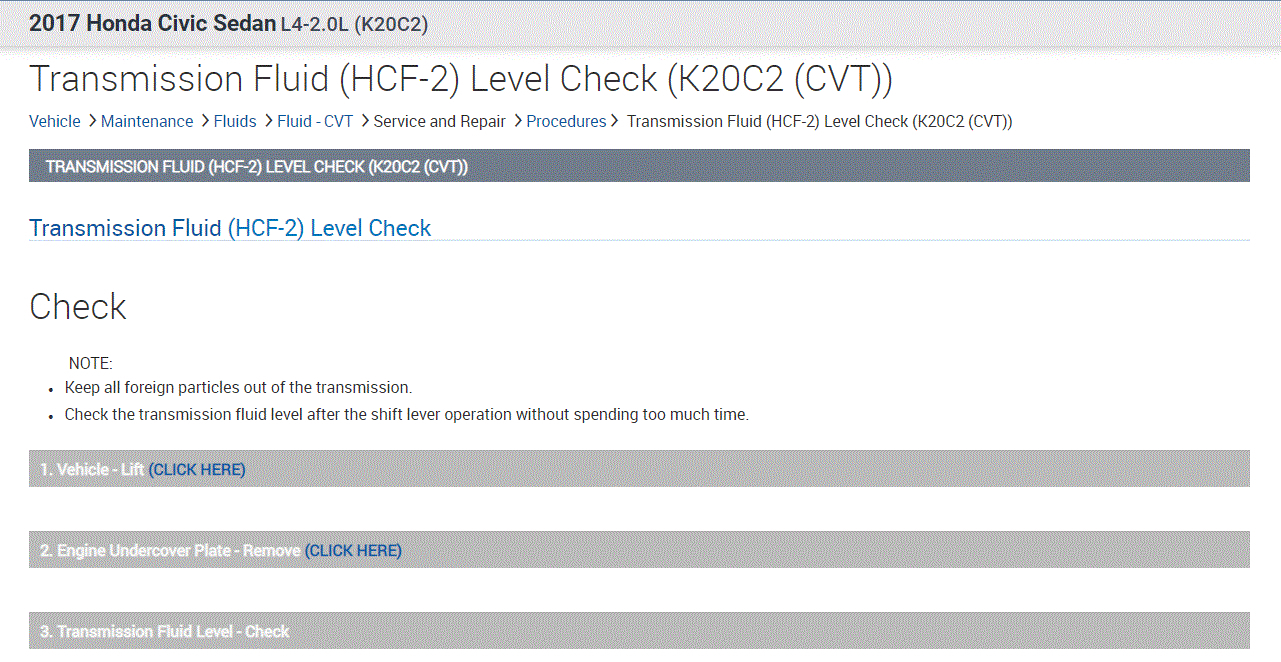Click chevron arrow before Fluid - CVT breadcrumb
Image resolution: width=1281 pixels, height=662 pixels.
click(x=268, y=121)
